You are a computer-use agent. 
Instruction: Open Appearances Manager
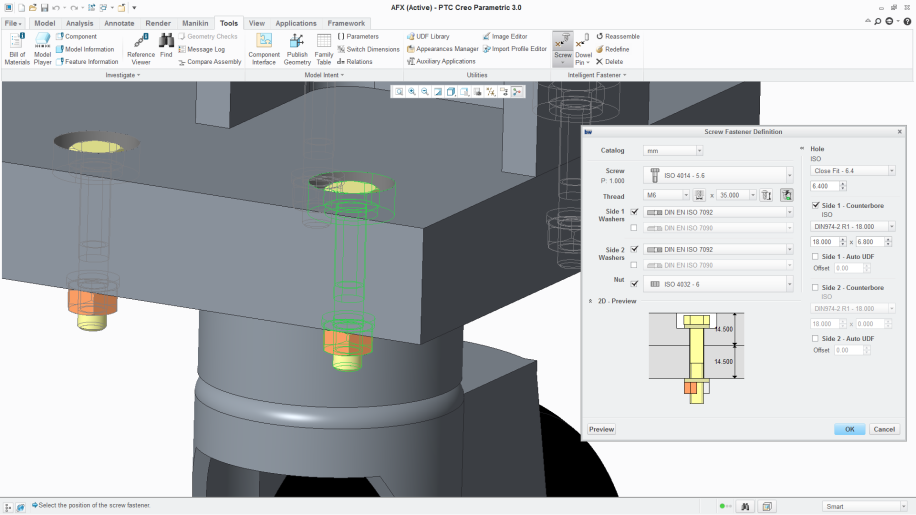tap(442, 49)
